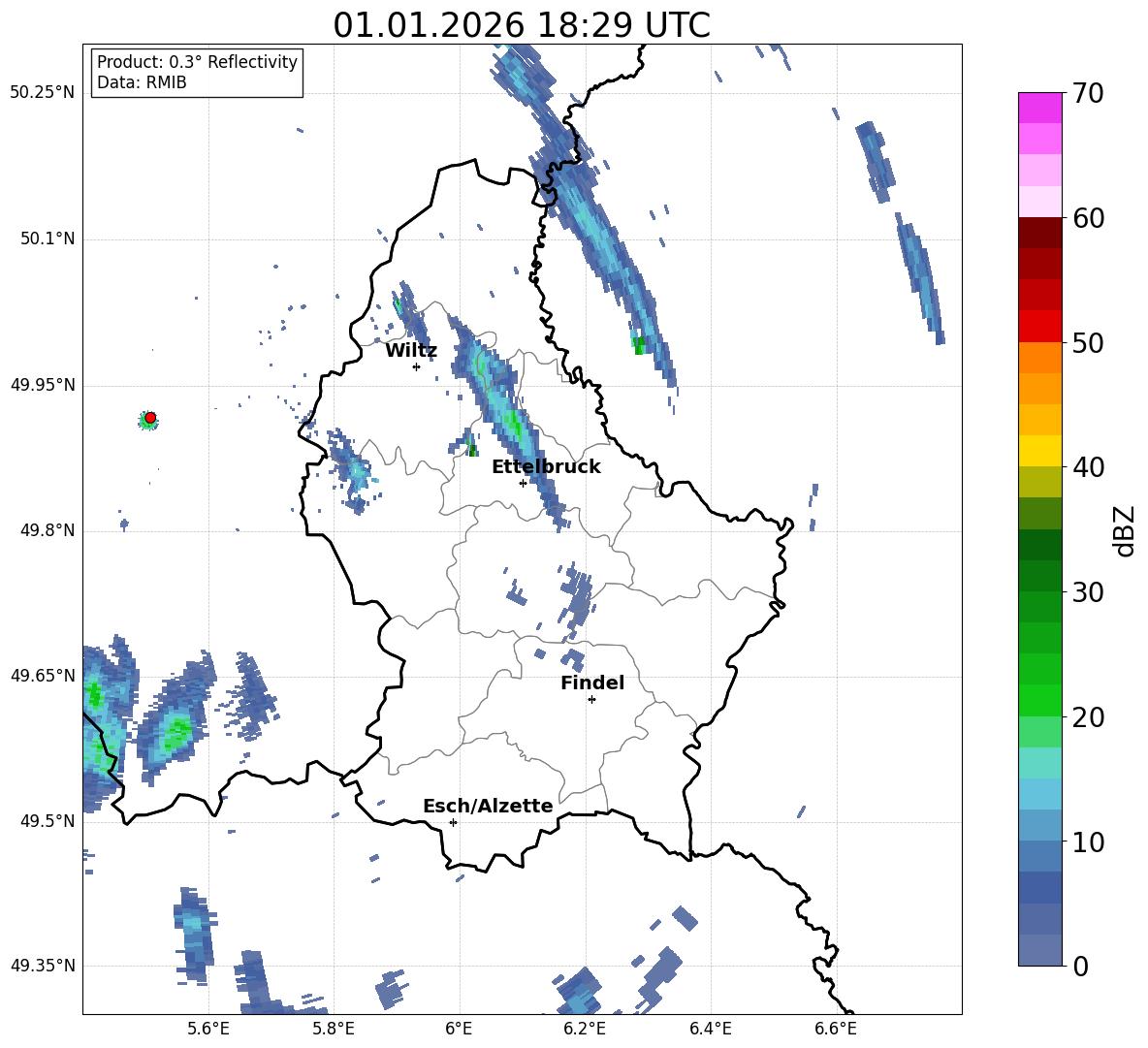The image size is (1148, 1048).
Task: Click the Ettelbruck city label
Action: click(546, 467)
